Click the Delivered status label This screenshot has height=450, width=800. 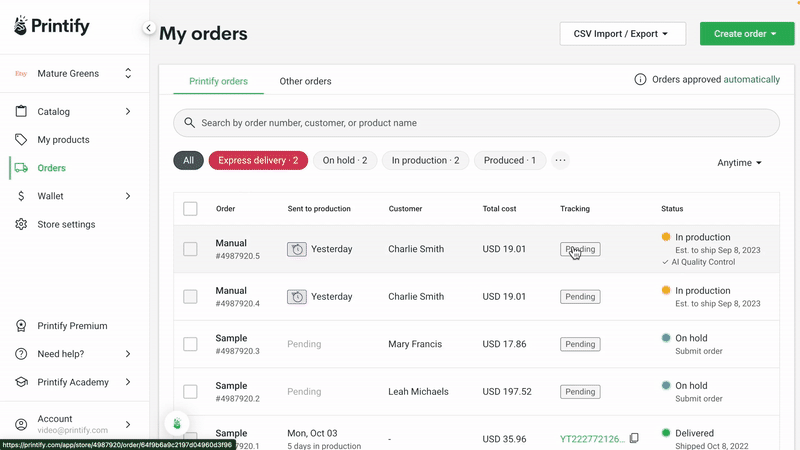click(x=694, y=433)
